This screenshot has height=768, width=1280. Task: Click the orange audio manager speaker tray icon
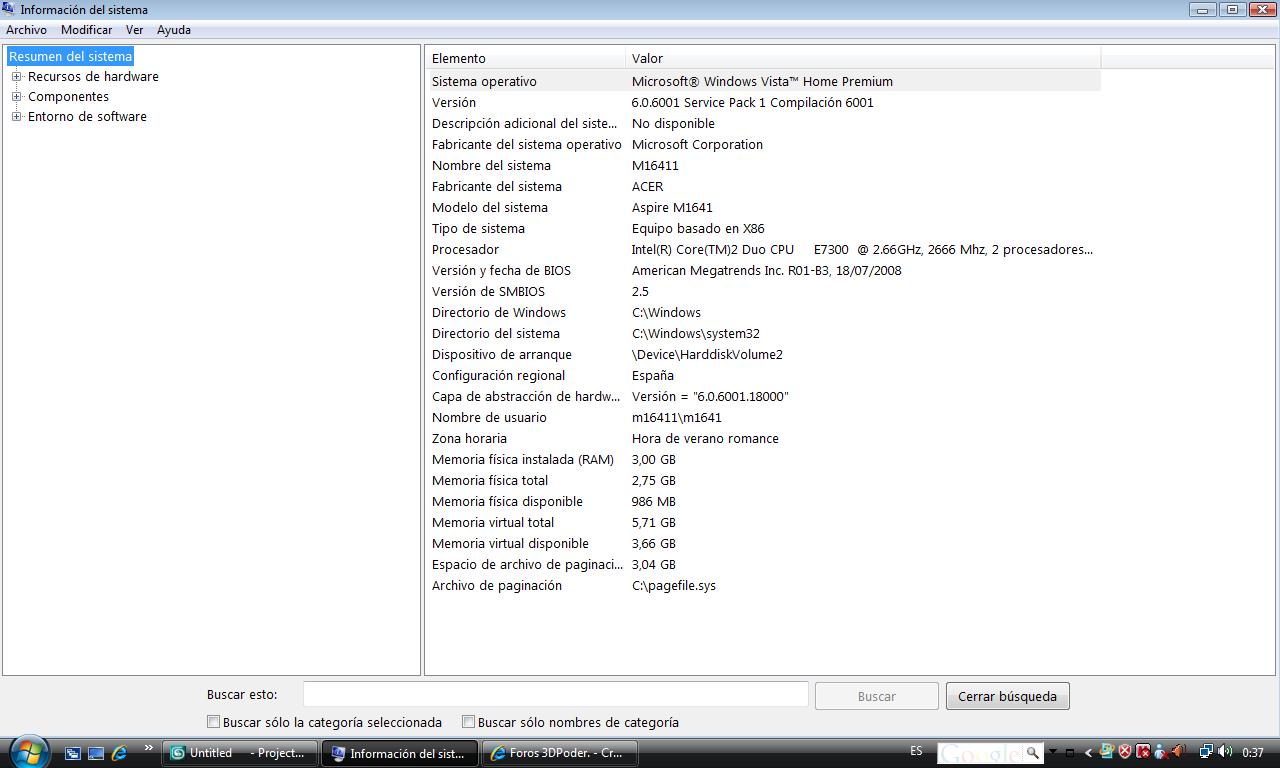pos(1179,751)
